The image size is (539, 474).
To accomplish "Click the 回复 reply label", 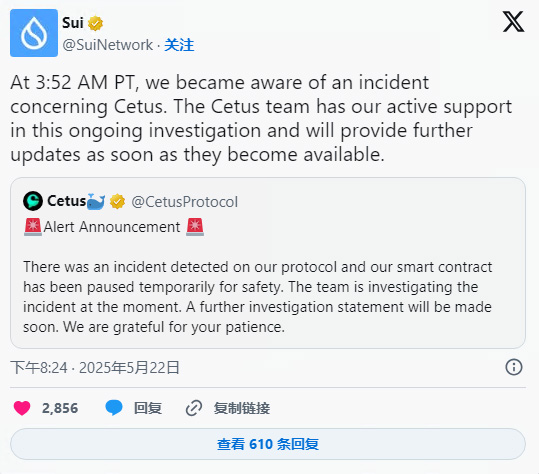I will [148, 408].
